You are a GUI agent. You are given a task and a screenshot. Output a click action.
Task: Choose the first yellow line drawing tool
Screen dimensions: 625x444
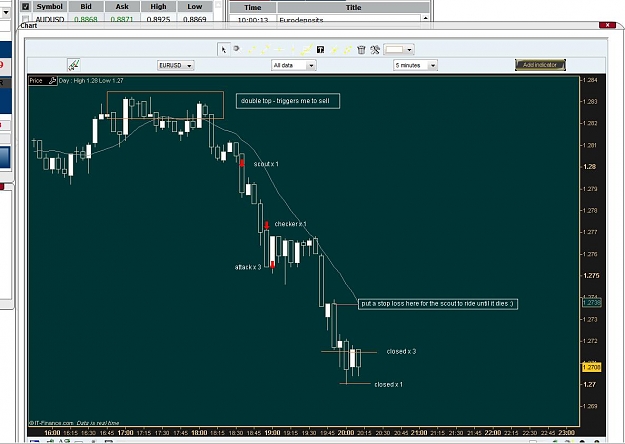point(252,49)
